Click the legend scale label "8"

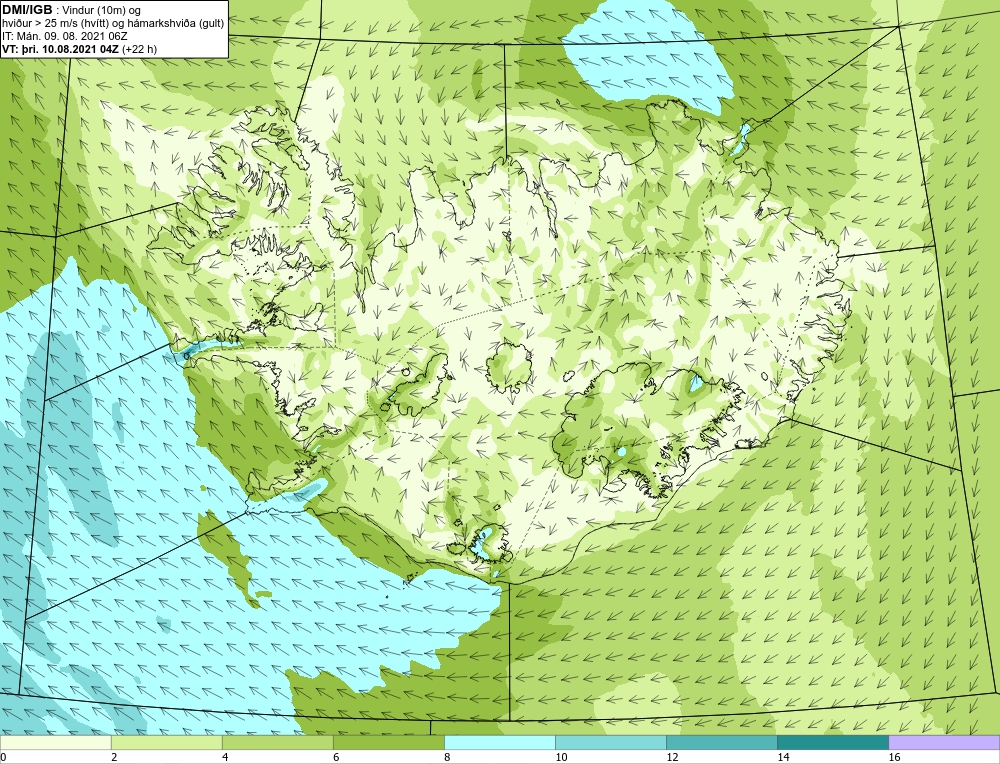pos(447,757)
